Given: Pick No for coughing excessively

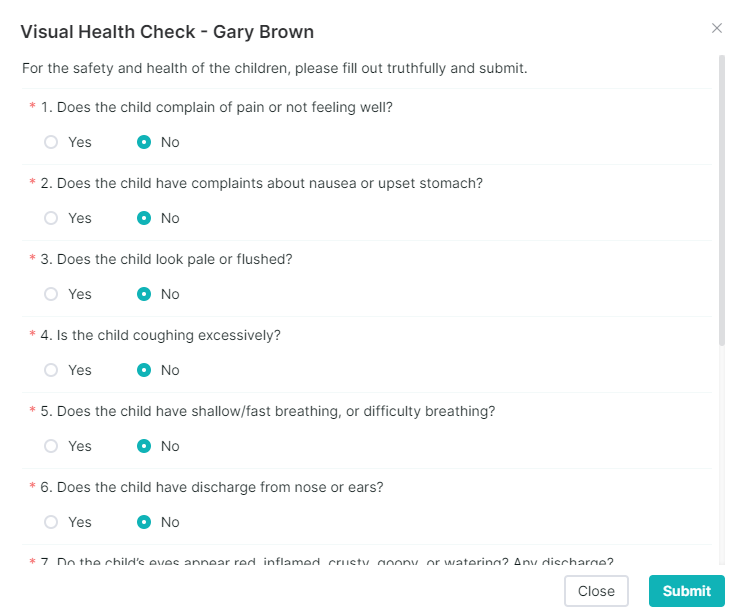Looking at the screenshot, I should click(144, 370).
